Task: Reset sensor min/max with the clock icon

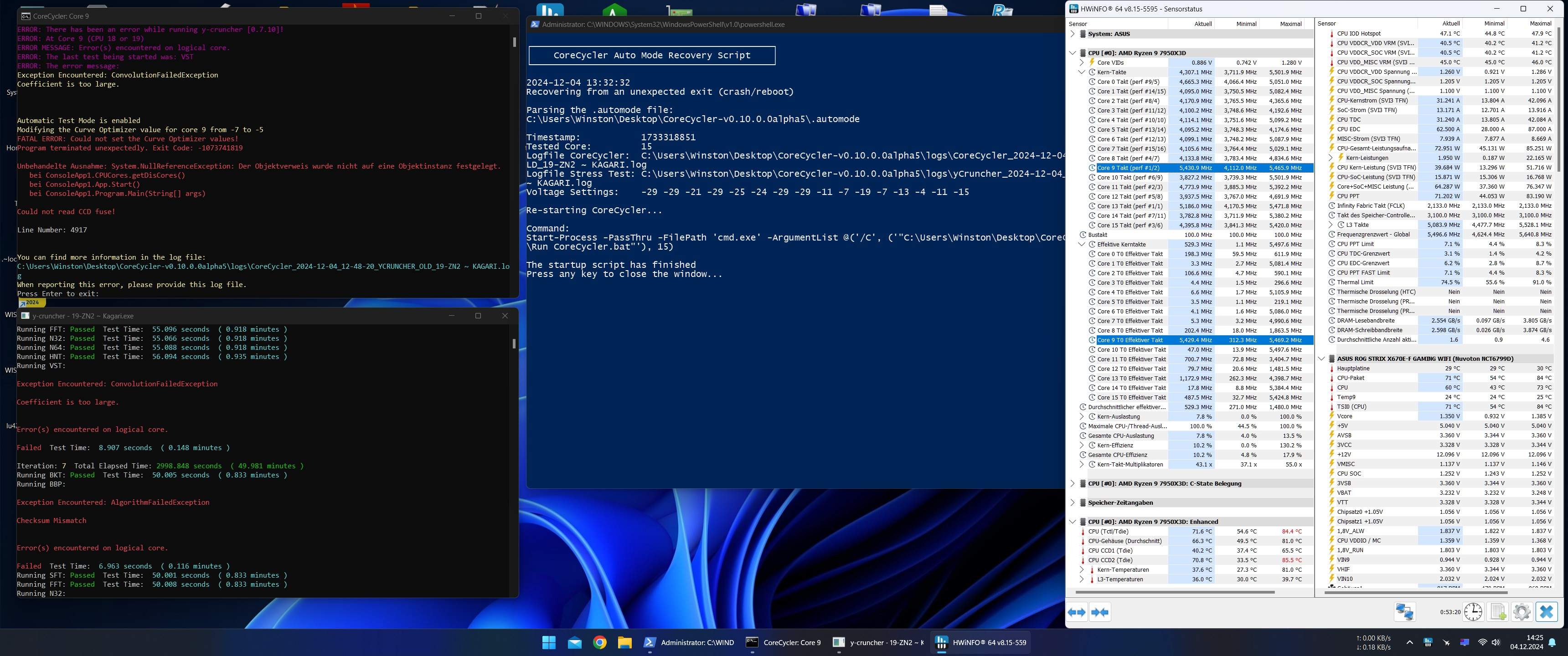Action: (x=1473, y=612)
